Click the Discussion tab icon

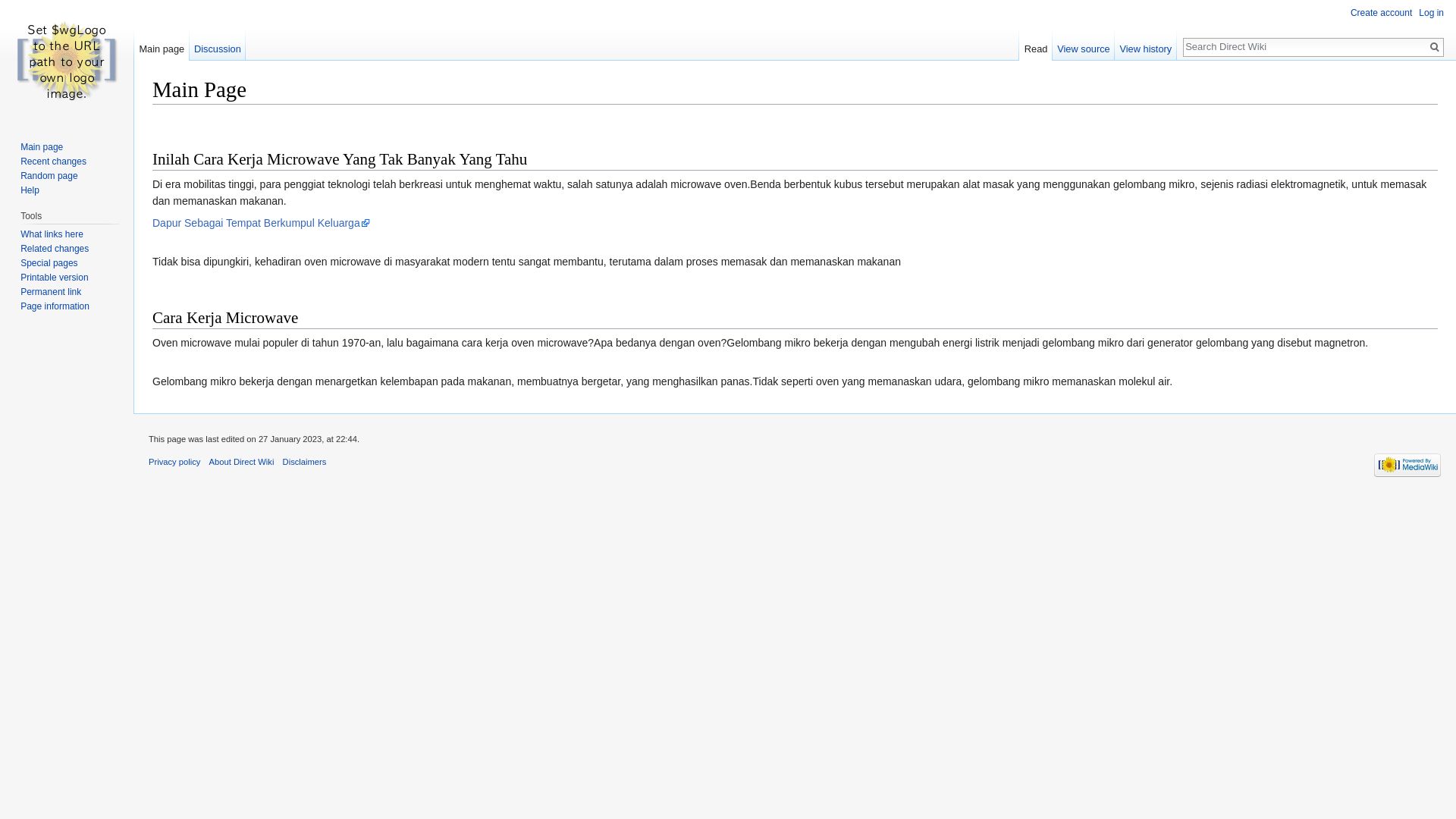217,49
